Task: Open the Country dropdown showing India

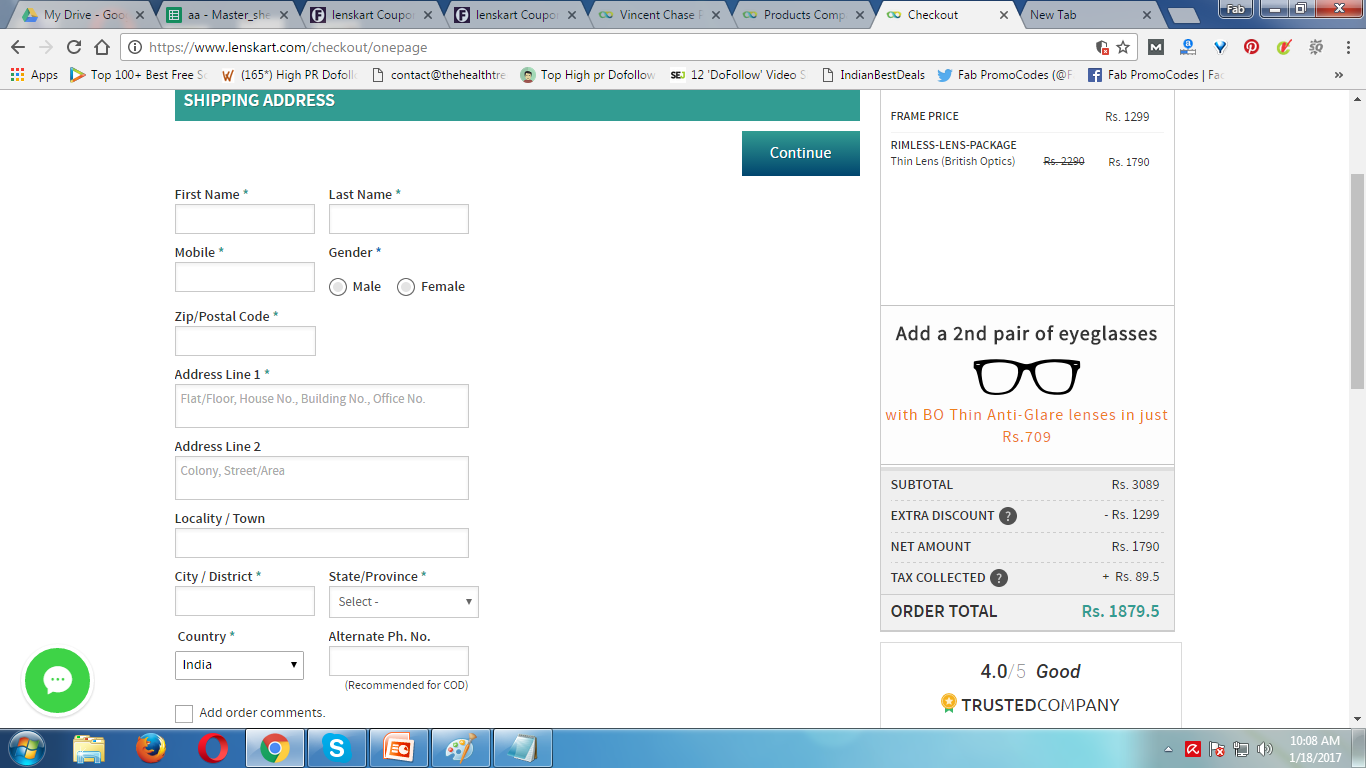Action: pyautogui.click(x=239, y=665)
